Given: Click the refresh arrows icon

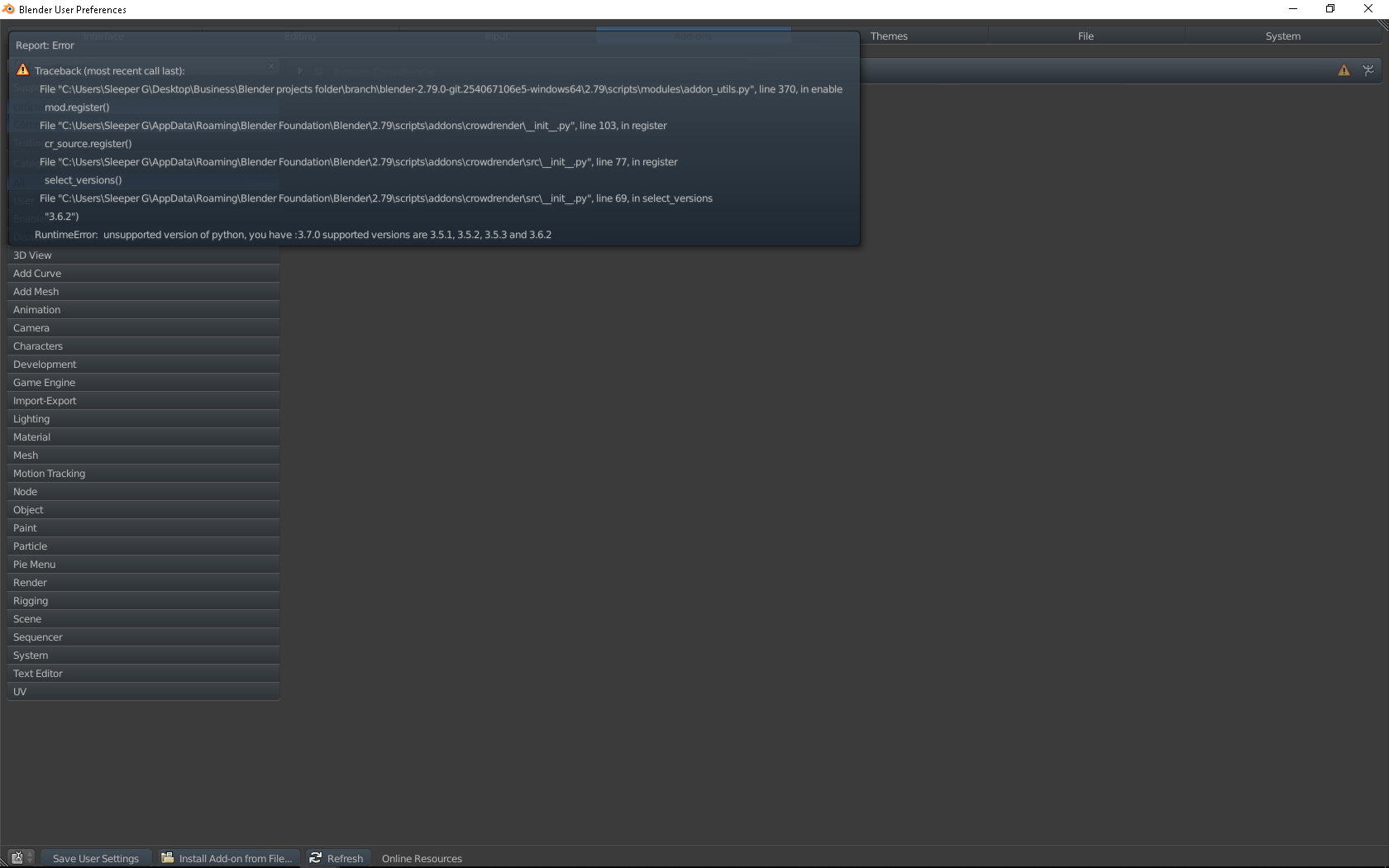Looking at the screenshot, I should click(x=315, y=857).
